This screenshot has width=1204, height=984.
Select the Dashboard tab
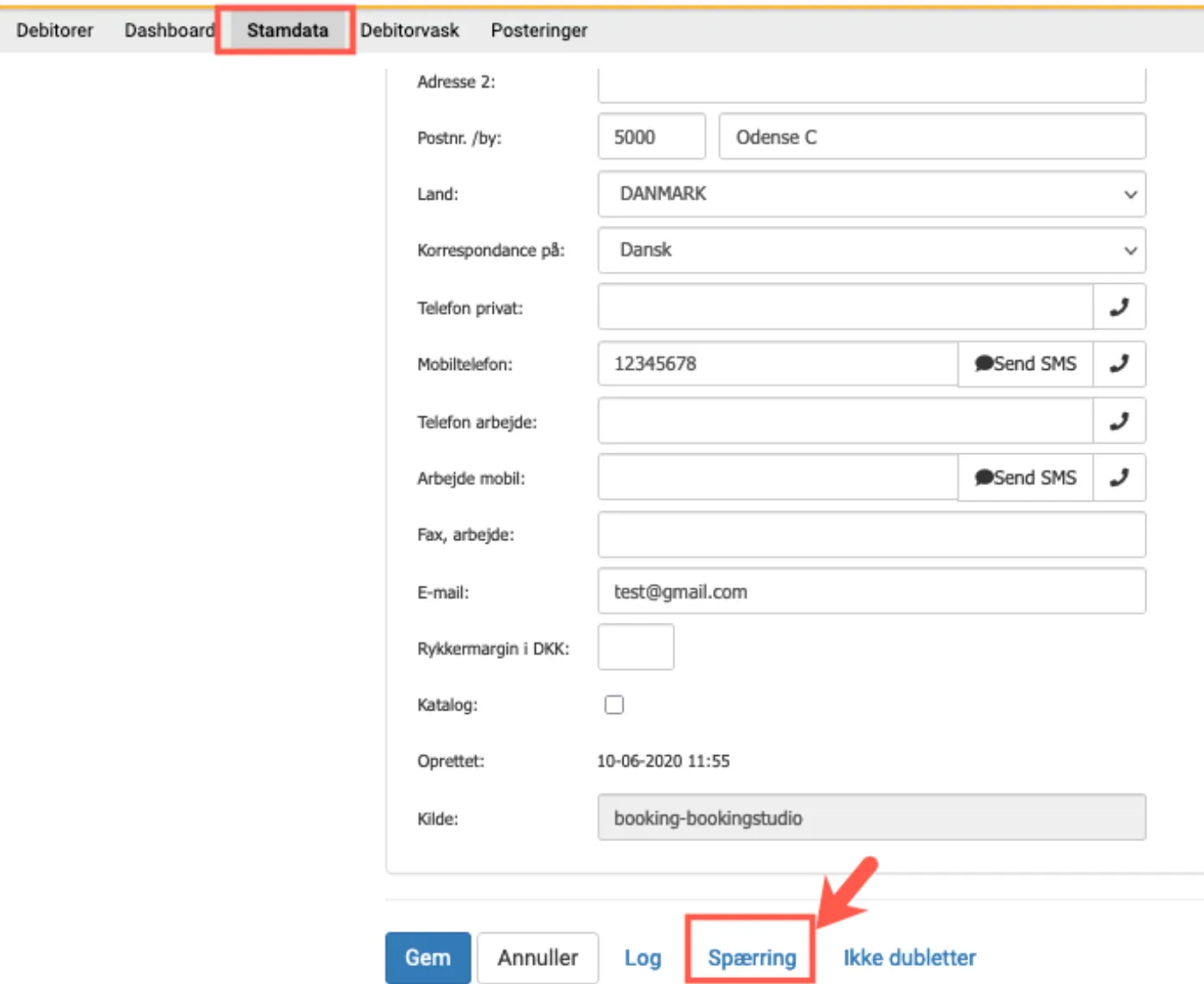[169, 31]
